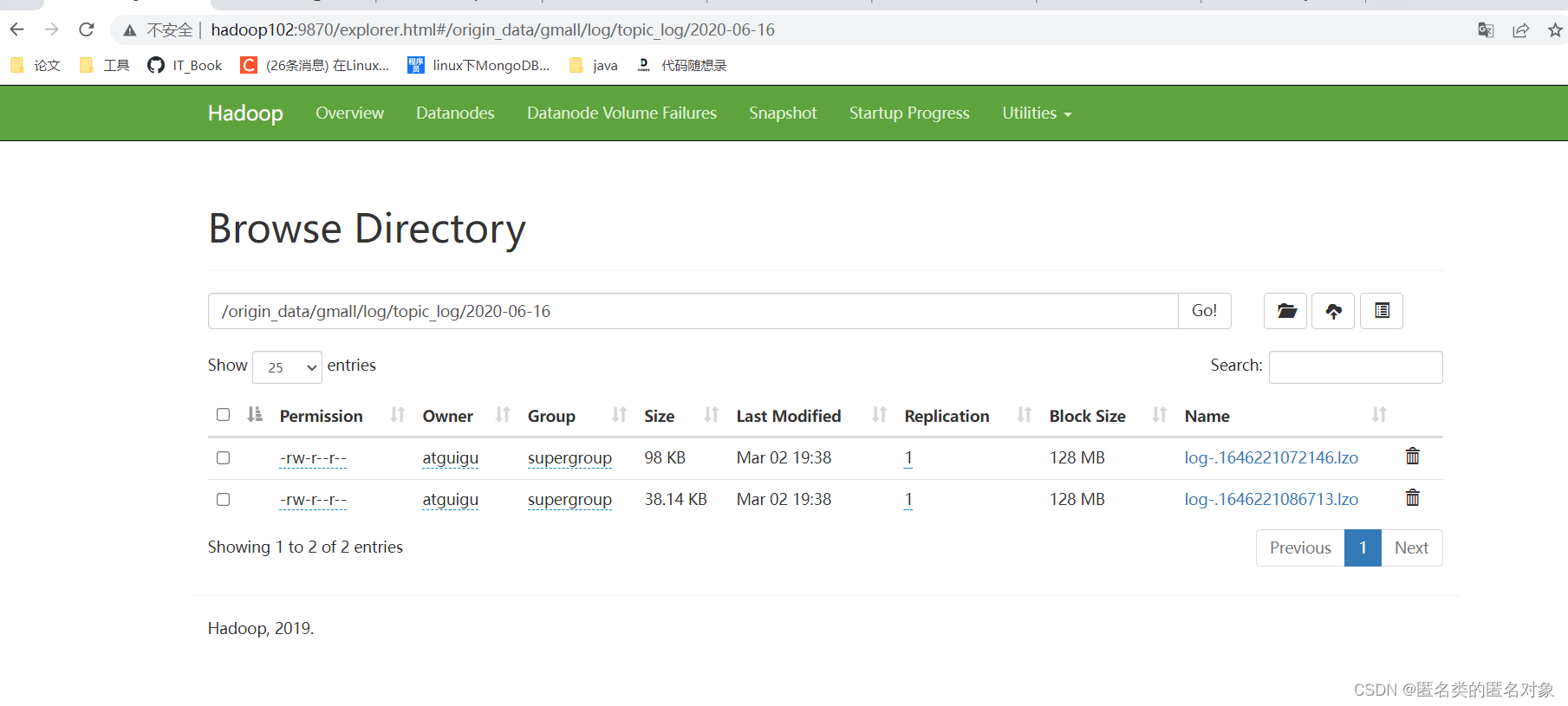Open the 工具 bookmark folder
The width and height of the screenshot is (1568, 706).
tap(104, 65)
